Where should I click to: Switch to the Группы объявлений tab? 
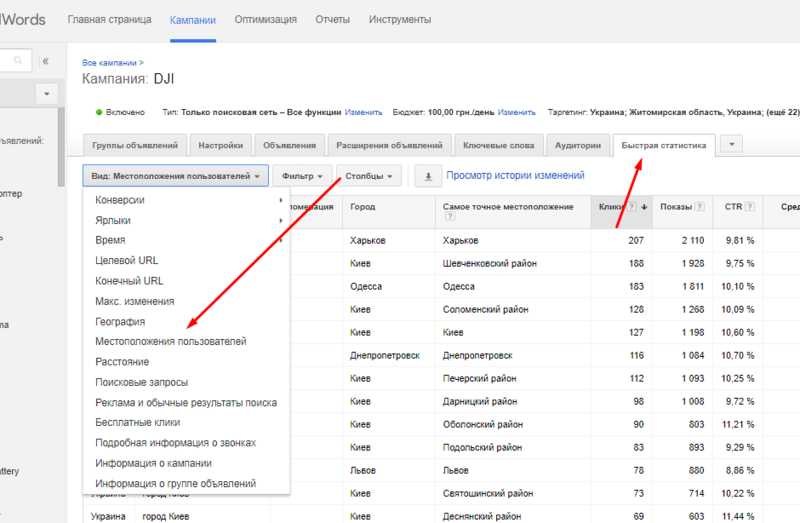(x=135, y=145)
